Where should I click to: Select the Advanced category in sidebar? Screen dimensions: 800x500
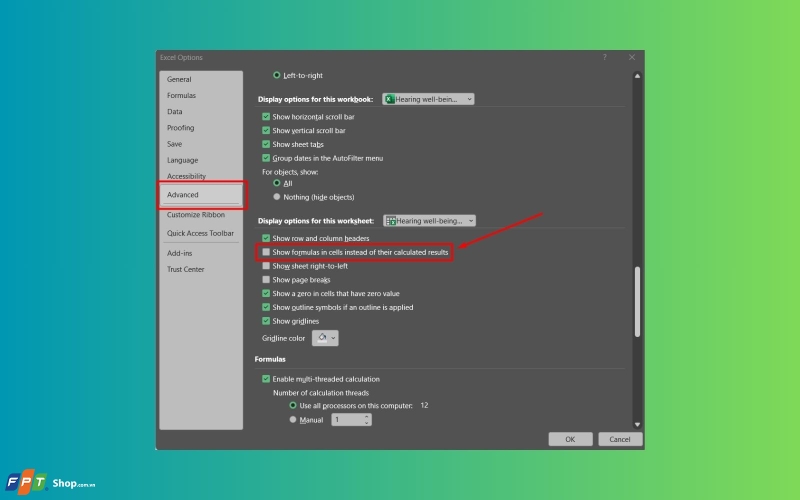click(201, 194)
